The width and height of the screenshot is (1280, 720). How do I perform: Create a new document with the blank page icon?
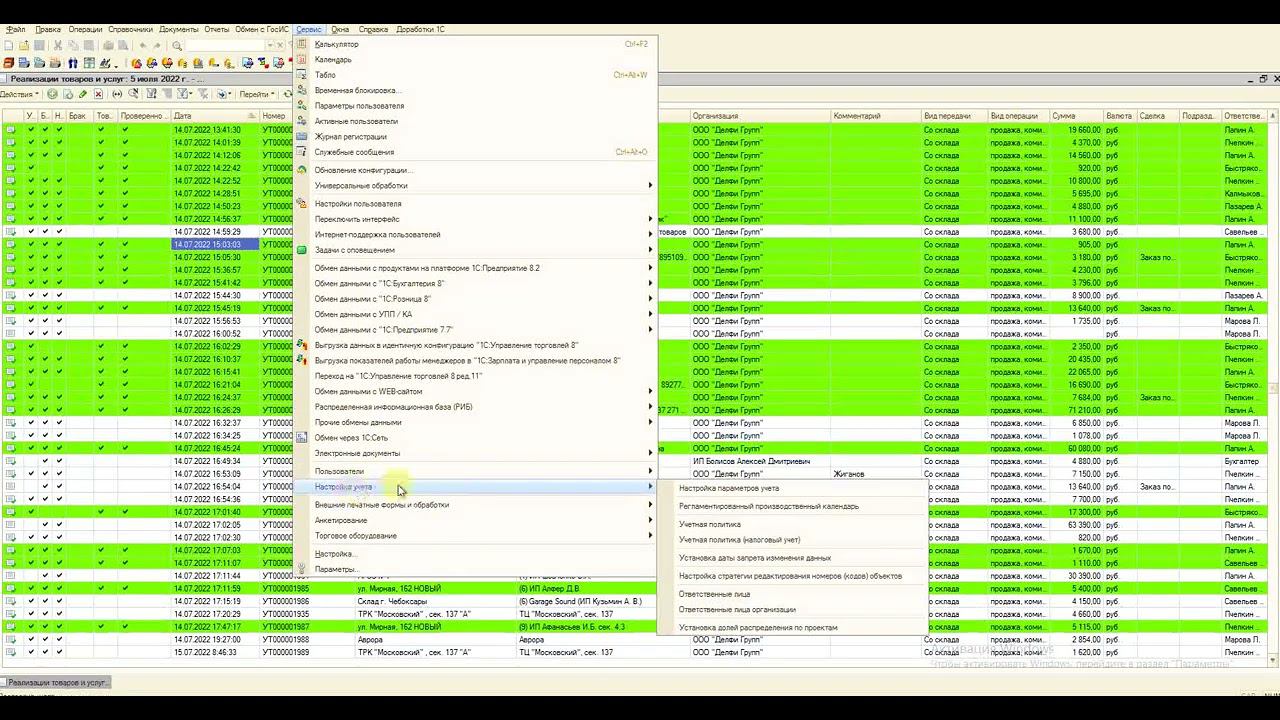click(9, 45)
